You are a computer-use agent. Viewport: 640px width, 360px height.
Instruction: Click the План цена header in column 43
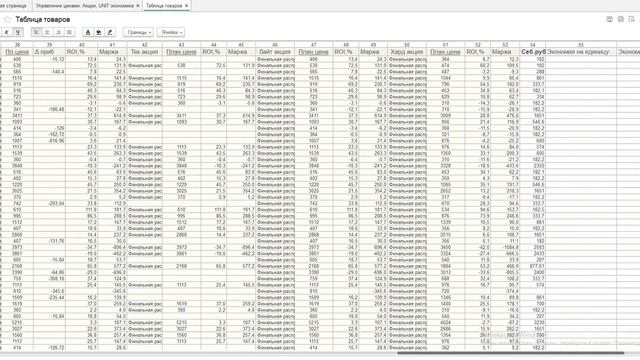181,52
